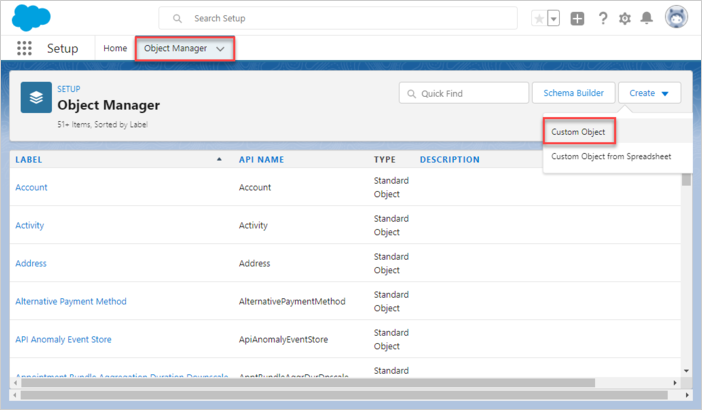702x410 pixels.
Task: Sort by the Label column header
Action: tap(29, 160)
